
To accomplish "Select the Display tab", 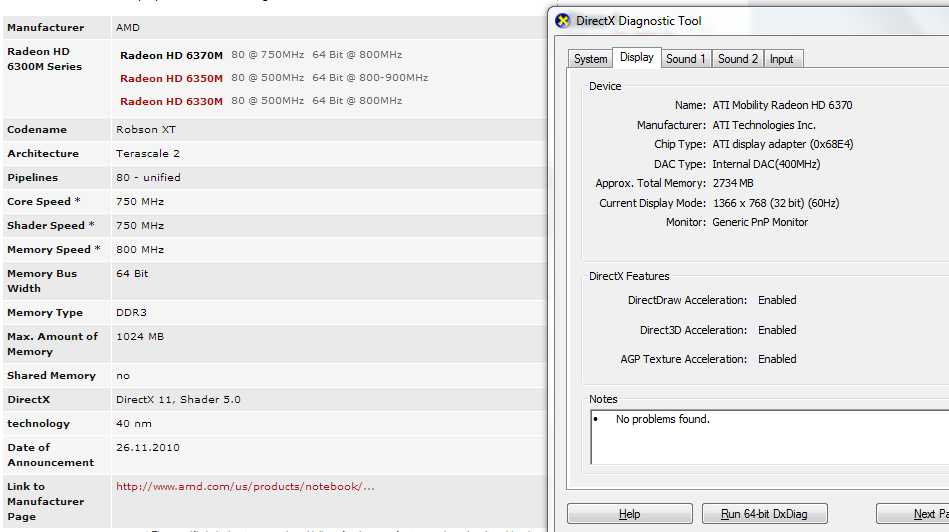I will click(637, 57).
